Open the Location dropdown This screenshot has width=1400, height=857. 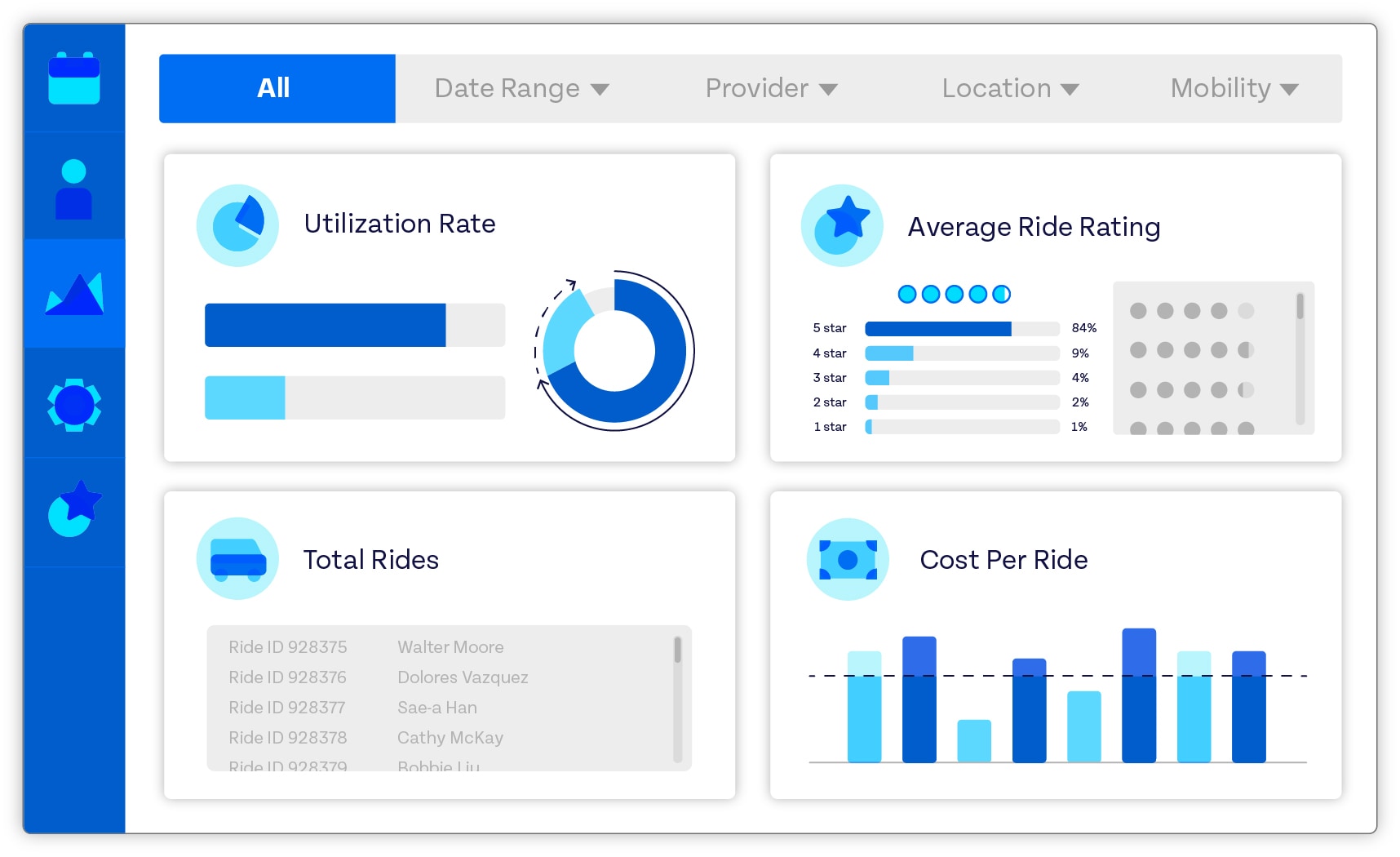coord(1010,88)
